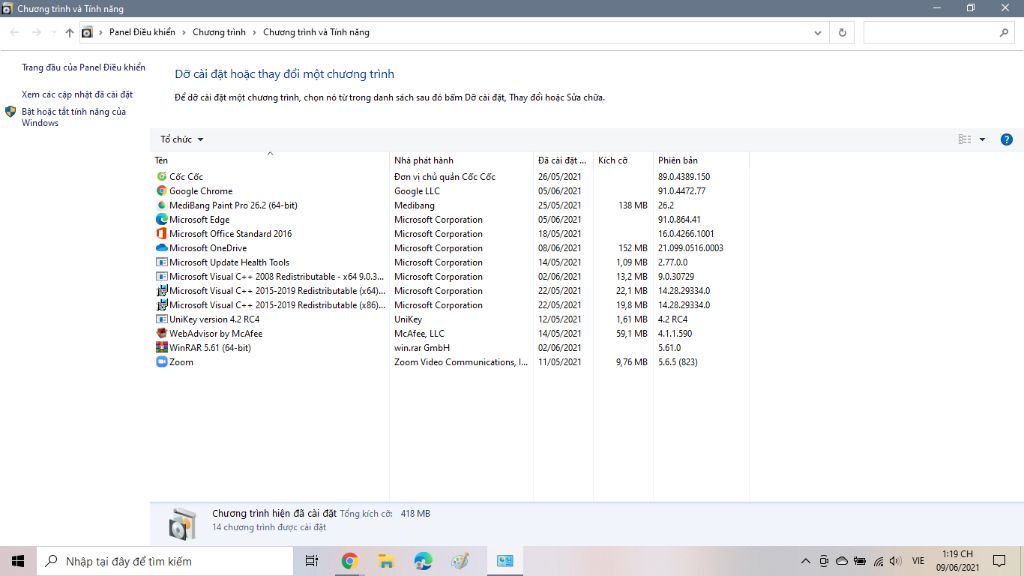The image size is (1024, 576).
Task: Open Trang đầu của Panel Điều khiển
Action: pos(84,67)
